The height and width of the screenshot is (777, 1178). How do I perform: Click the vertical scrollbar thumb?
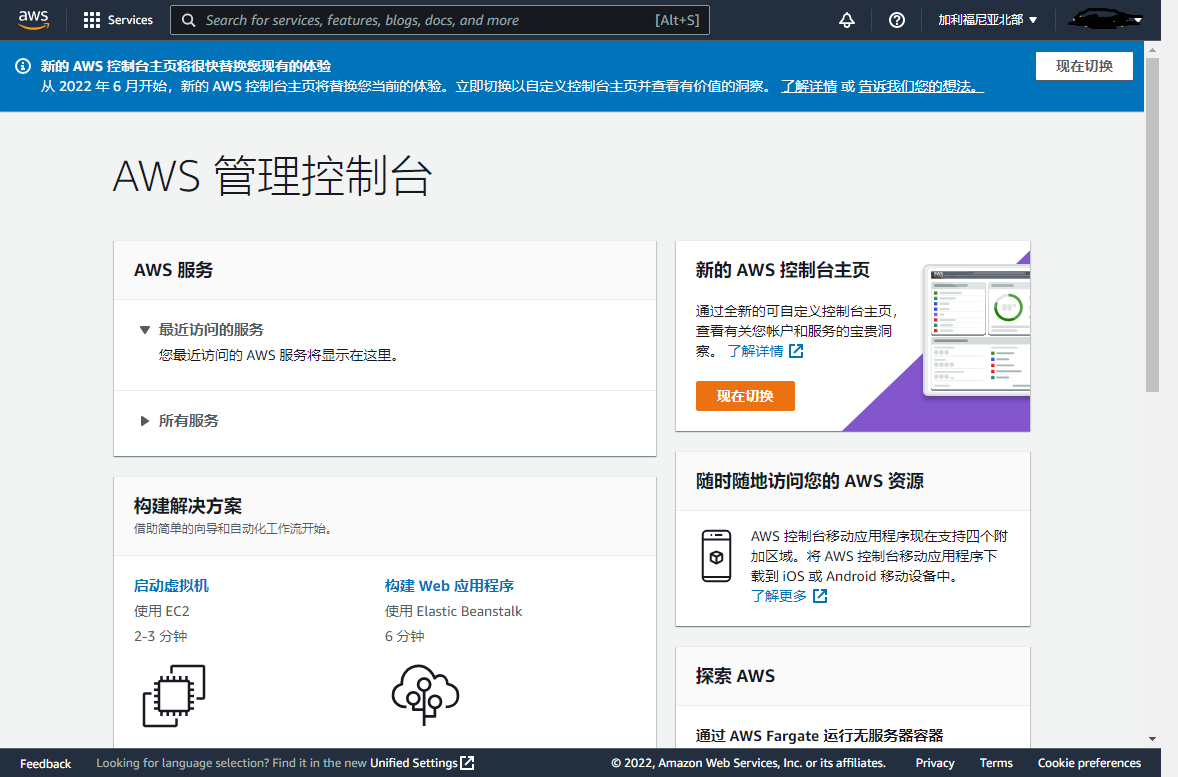pos(1152,224)
